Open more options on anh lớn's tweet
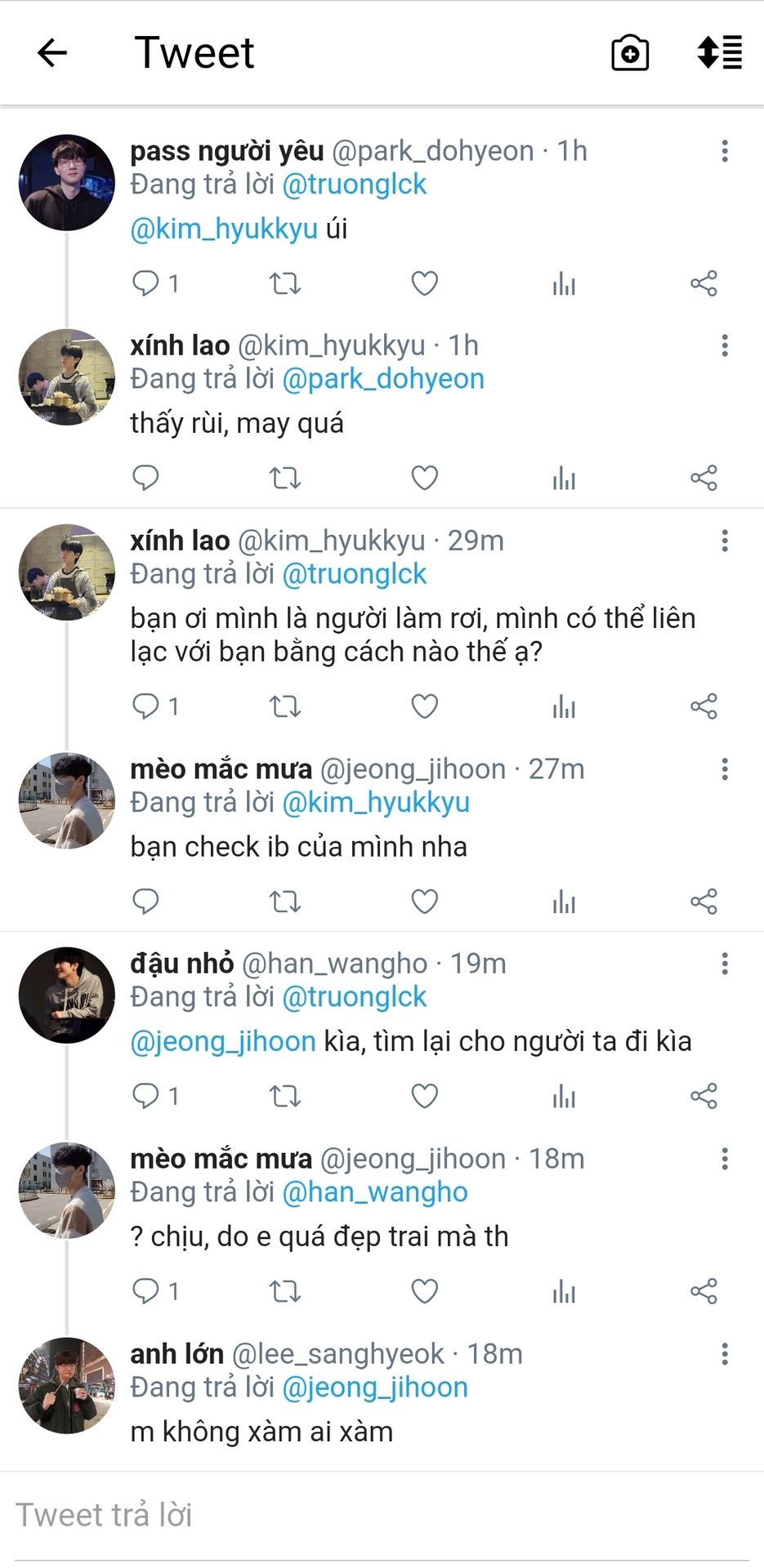Viewport: 764px width, 1568px height. 725,1354
